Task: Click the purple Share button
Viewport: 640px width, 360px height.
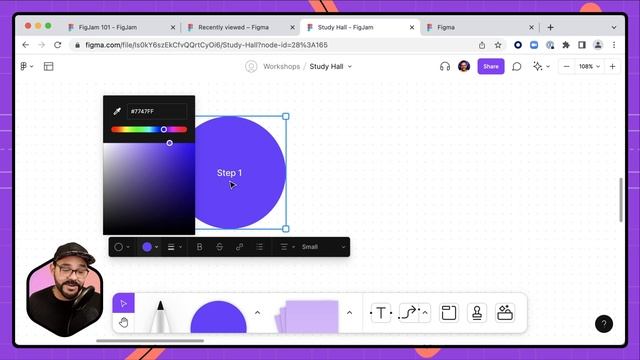Action: (491, 66)
